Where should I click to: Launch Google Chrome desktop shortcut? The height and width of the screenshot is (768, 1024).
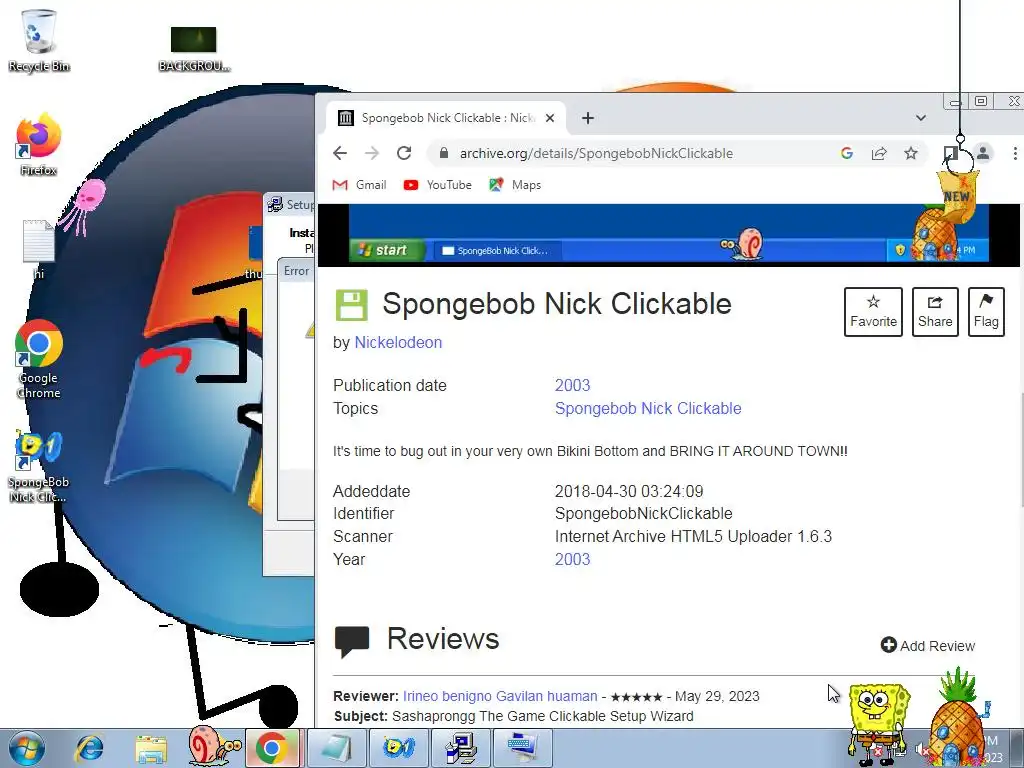[39, 359]
